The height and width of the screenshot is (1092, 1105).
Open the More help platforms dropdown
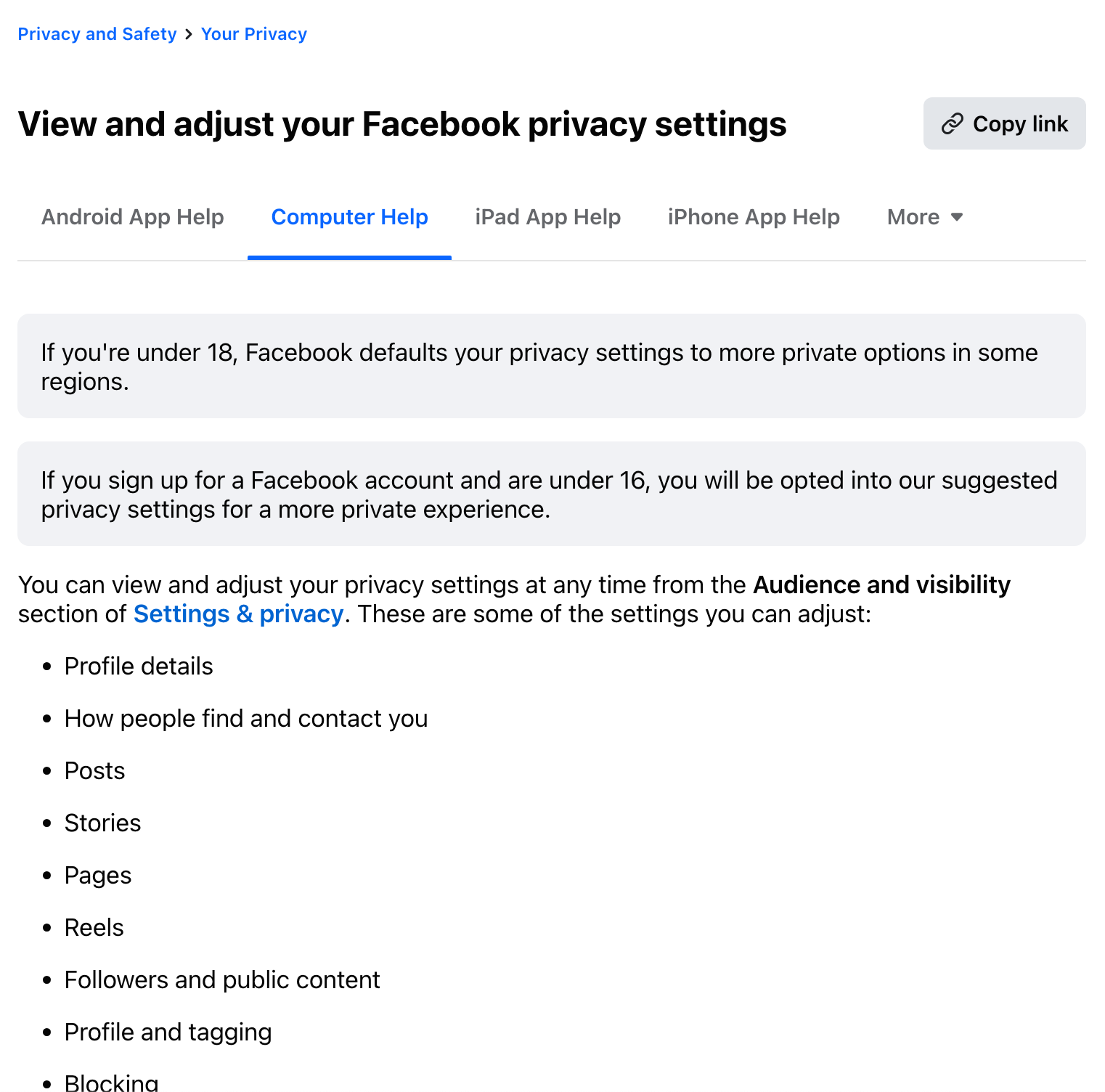pos(924,217)
